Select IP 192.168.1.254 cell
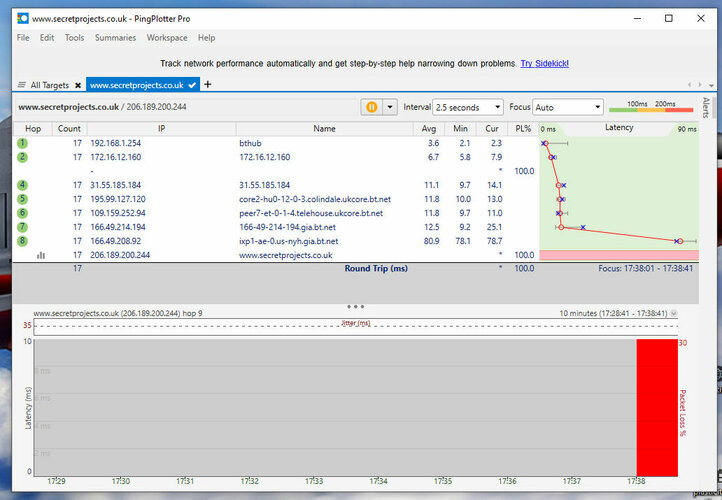722x500 pixels. (116, 143)
